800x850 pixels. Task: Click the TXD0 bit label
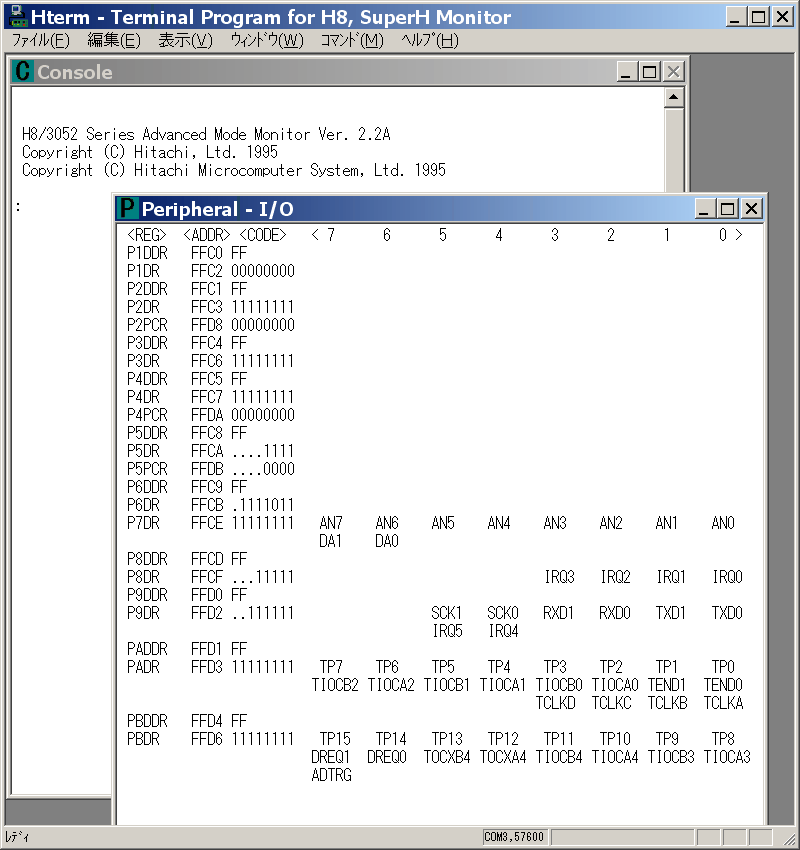pyautogui.click(x=727, y=613)
